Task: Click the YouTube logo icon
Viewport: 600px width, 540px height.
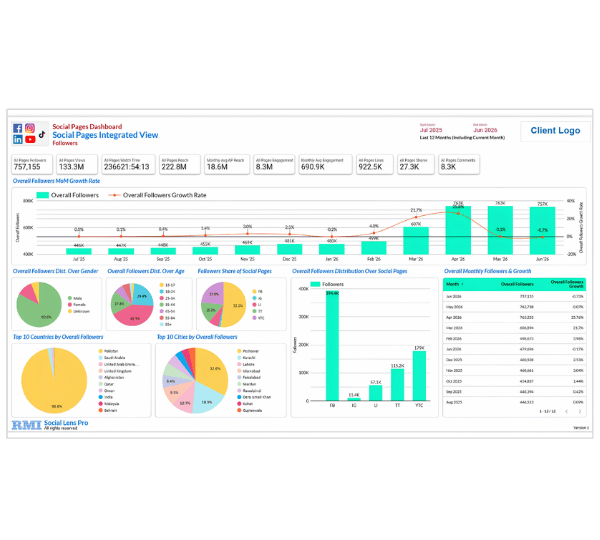Action: tap(30, 139)
